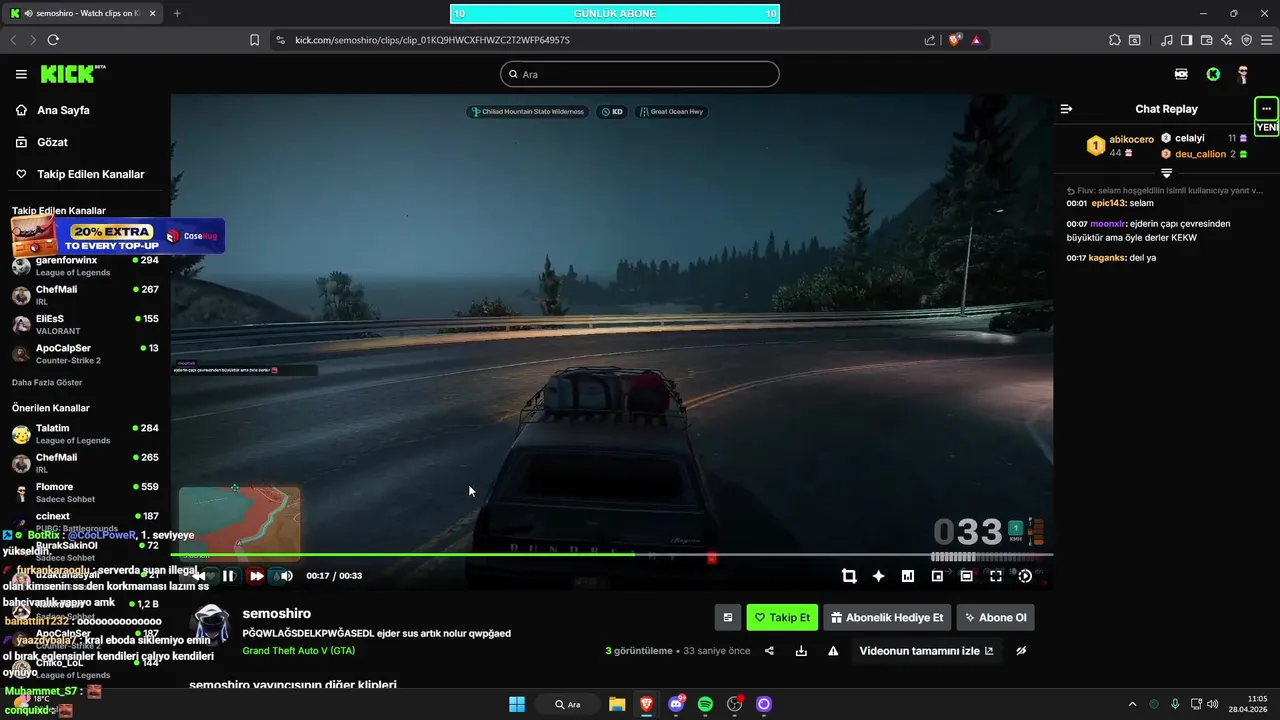Open the chat options three-dot menu
Image resolution: width=1280 pixels, height=720 pixels.
tap(1266, 109)
